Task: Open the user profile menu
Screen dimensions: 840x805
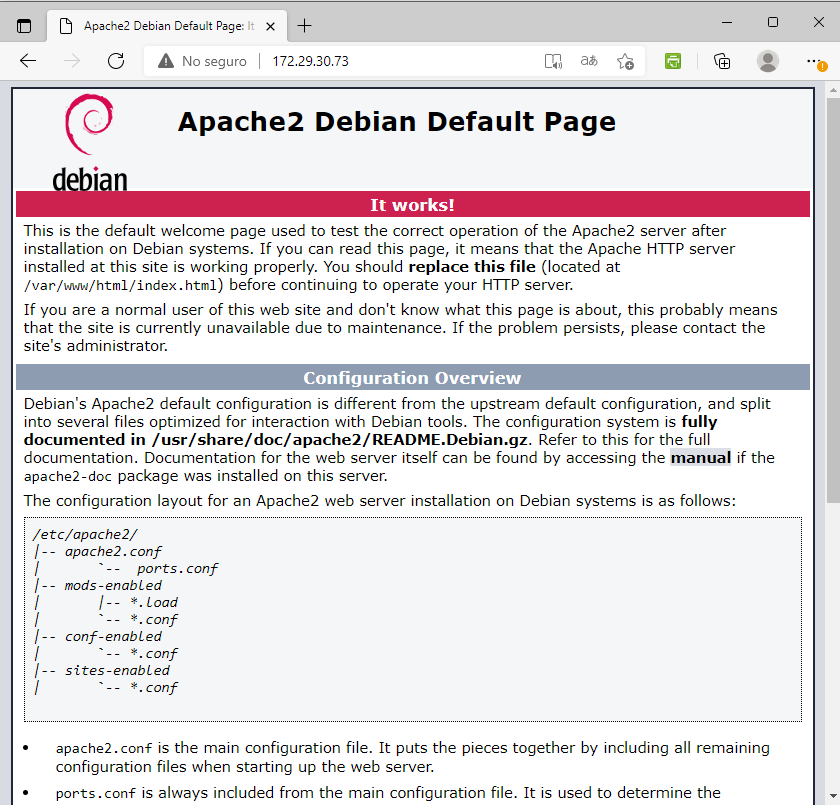Action: (x=768, y=61)
